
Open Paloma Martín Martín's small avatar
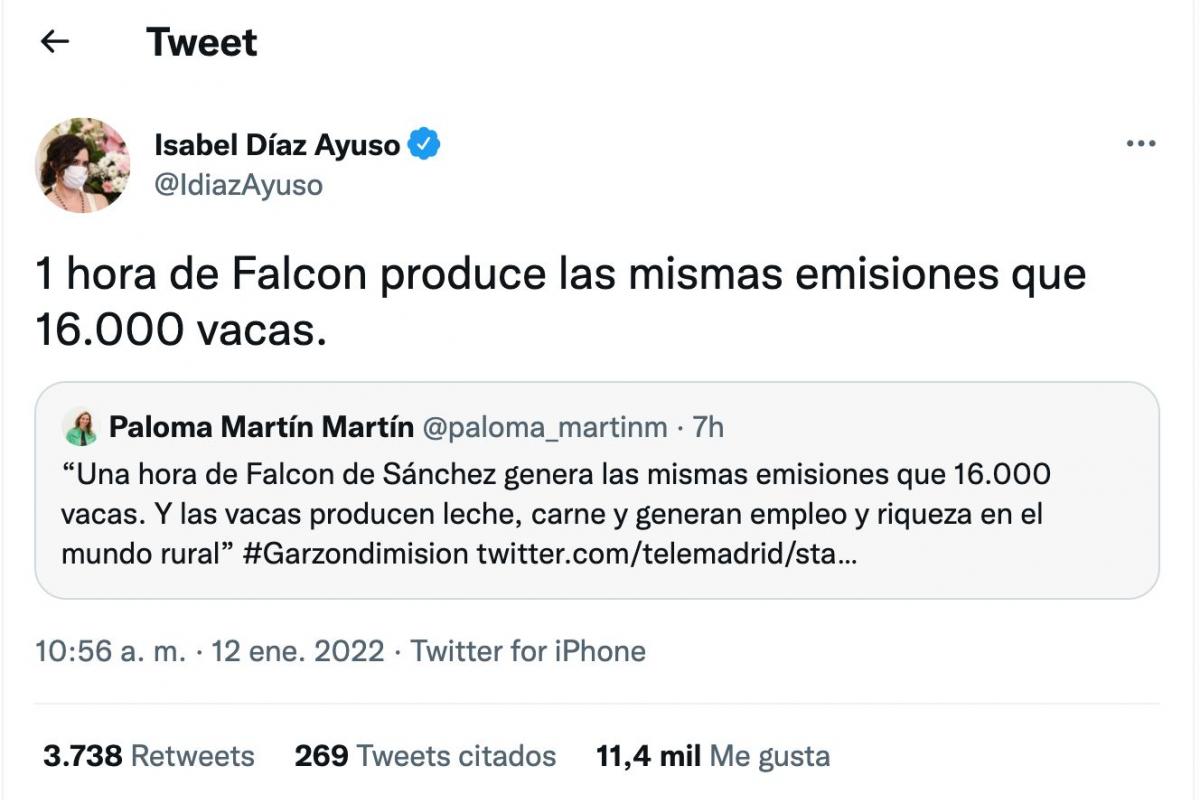pos(79,428)
